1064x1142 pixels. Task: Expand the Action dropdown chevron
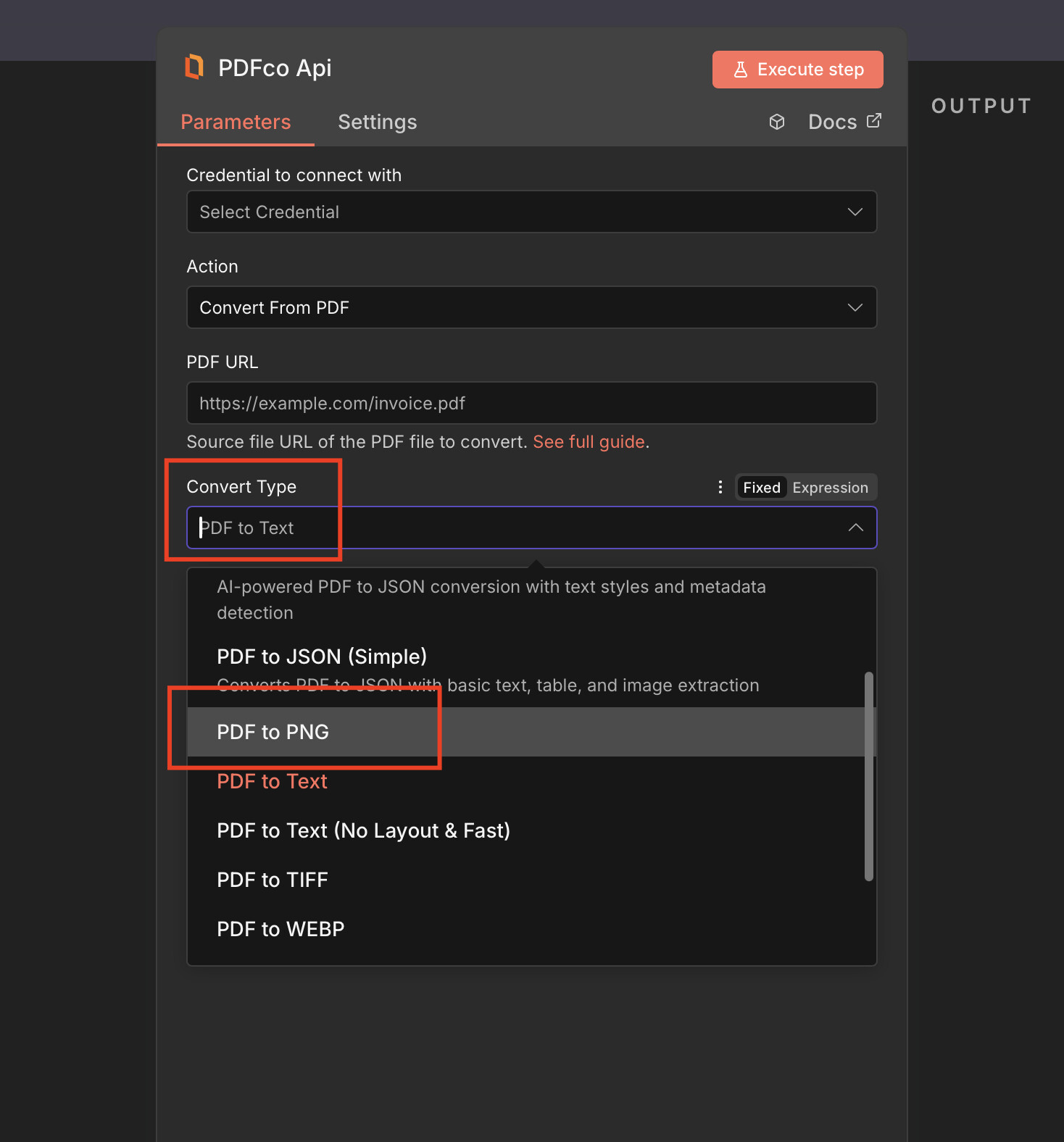(x=855, y=308)
